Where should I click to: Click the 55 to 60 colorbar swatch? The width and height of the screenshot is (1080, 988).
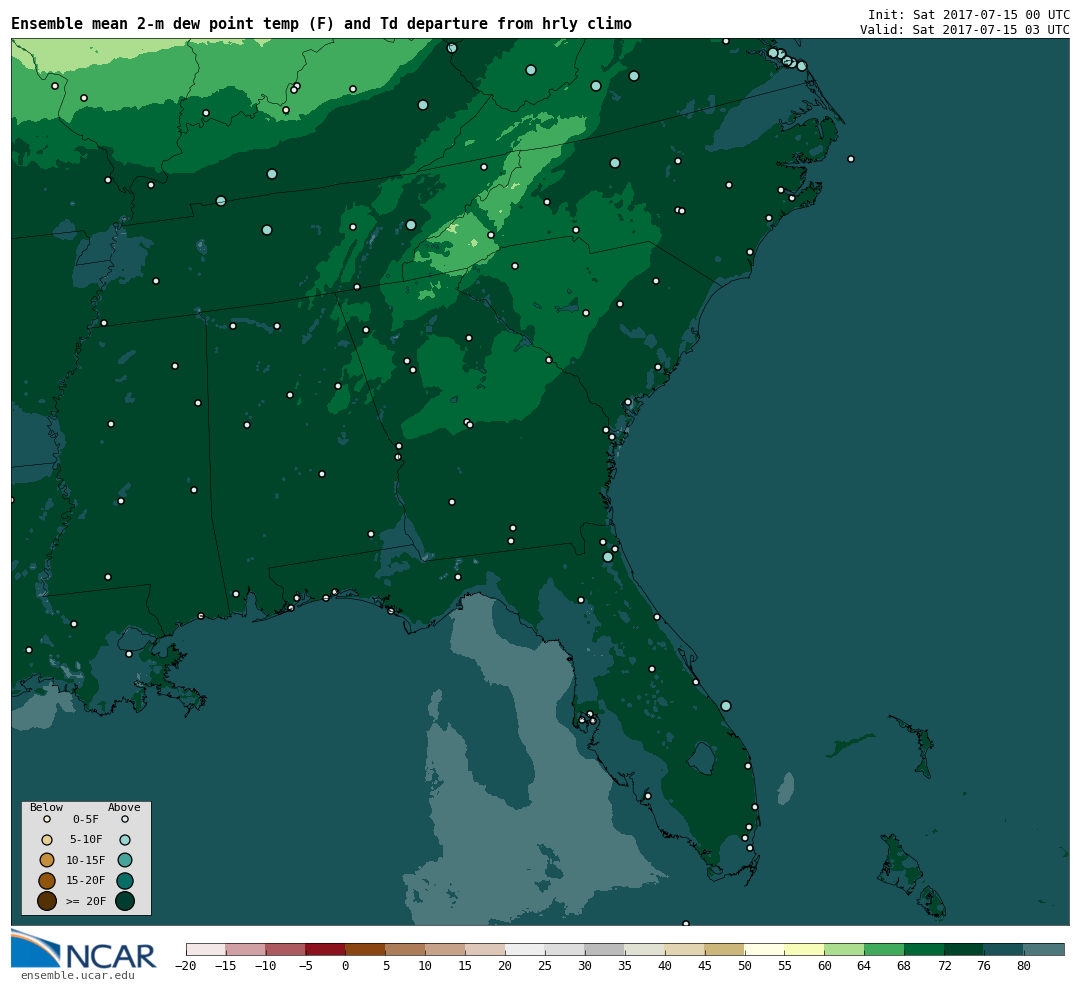[x=805, y=950]
